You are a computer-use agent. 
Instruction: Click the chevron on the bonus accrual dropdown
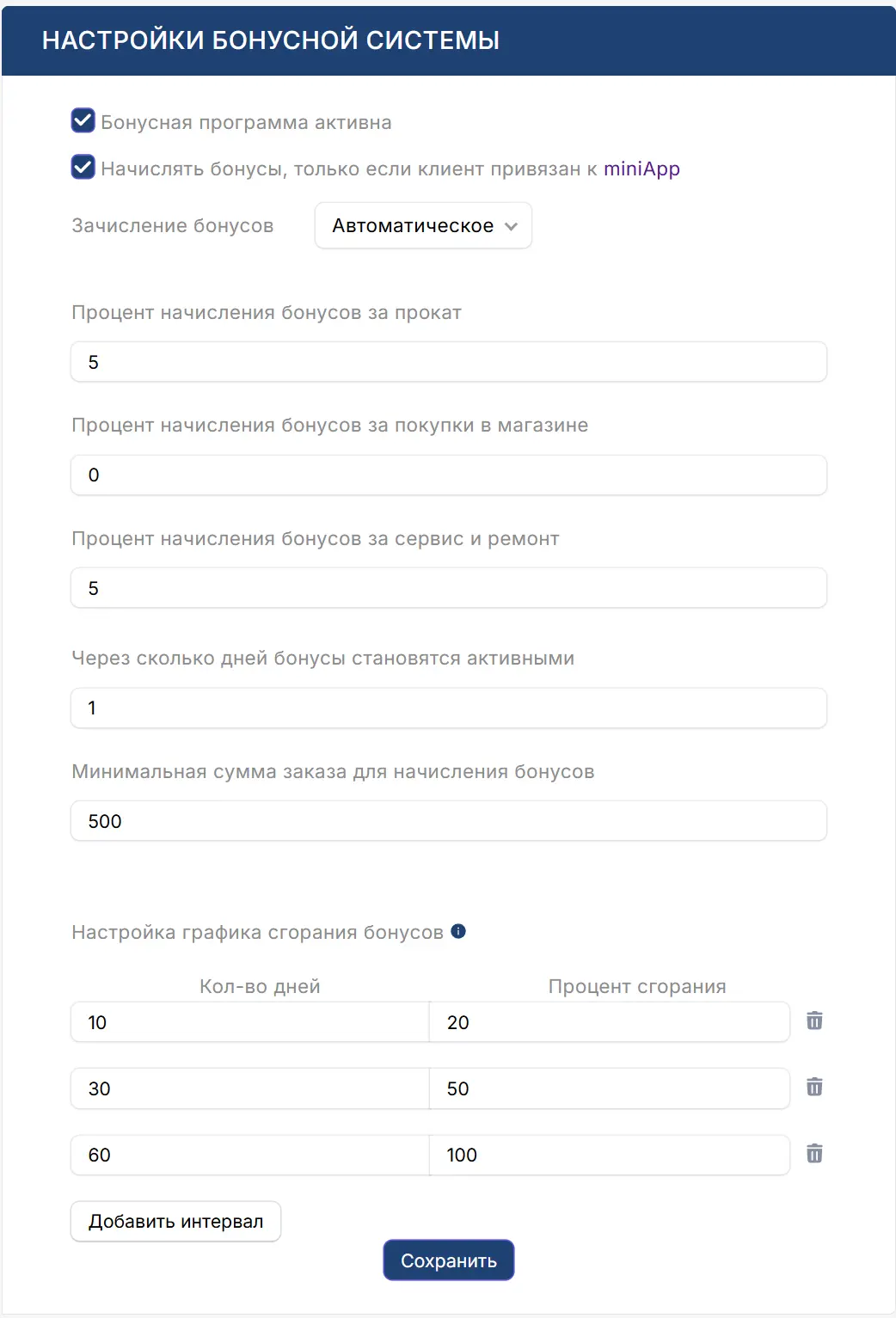(x=513, y=226)
